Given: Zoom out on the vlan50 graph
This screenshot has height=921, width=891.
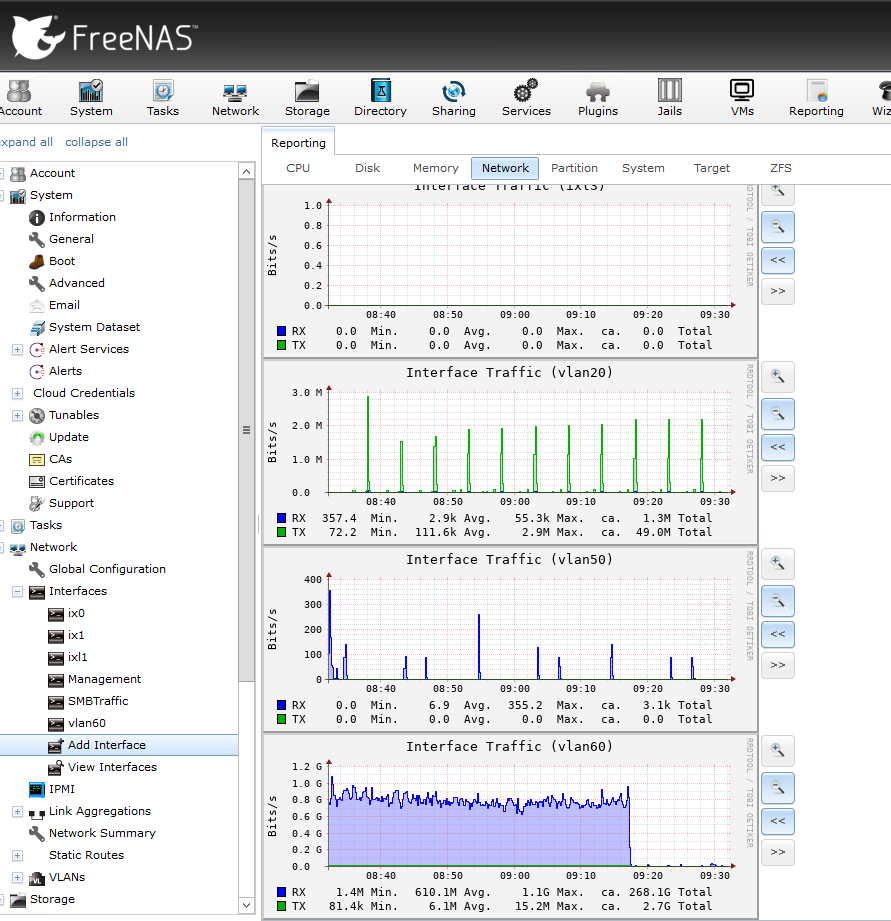Looking at the screenshot, I should click(x=778, y=601).
